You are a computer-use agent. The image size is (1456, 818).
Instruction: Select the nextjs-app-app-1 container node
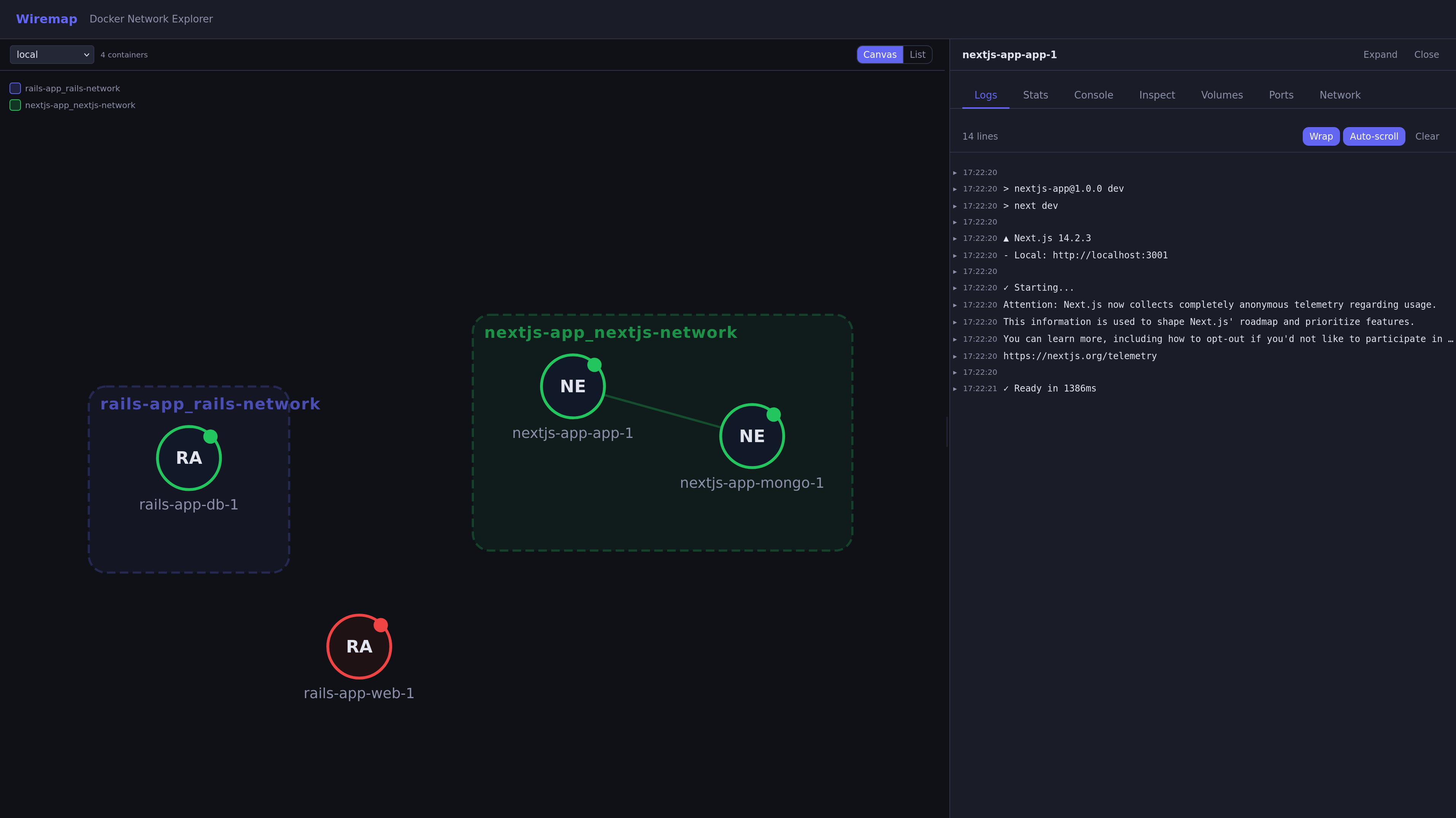coord(572,386)
